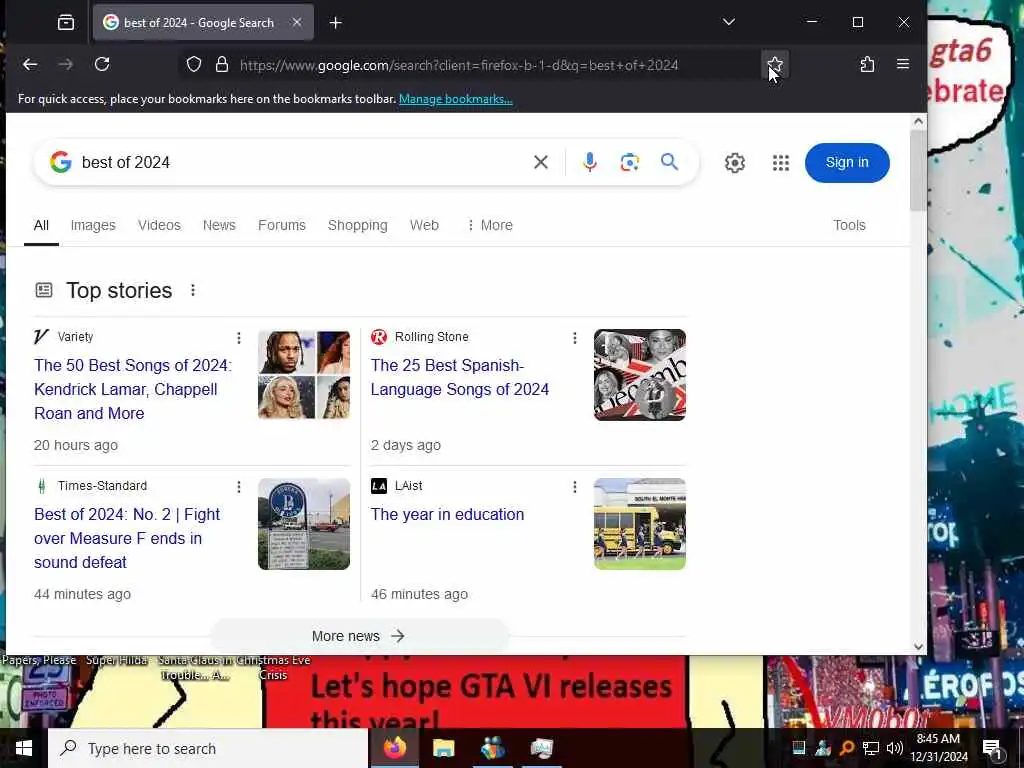Image resolution: width=1024 pixels, height=768 pixels.
Task: Bookmark this page with the star icon
Action: coord(775,65)
